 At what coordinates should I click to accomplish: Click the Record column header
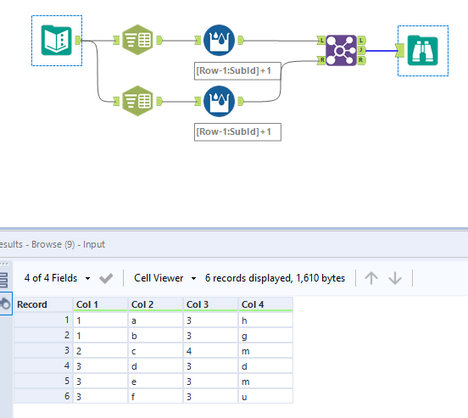tap(43, 304)
